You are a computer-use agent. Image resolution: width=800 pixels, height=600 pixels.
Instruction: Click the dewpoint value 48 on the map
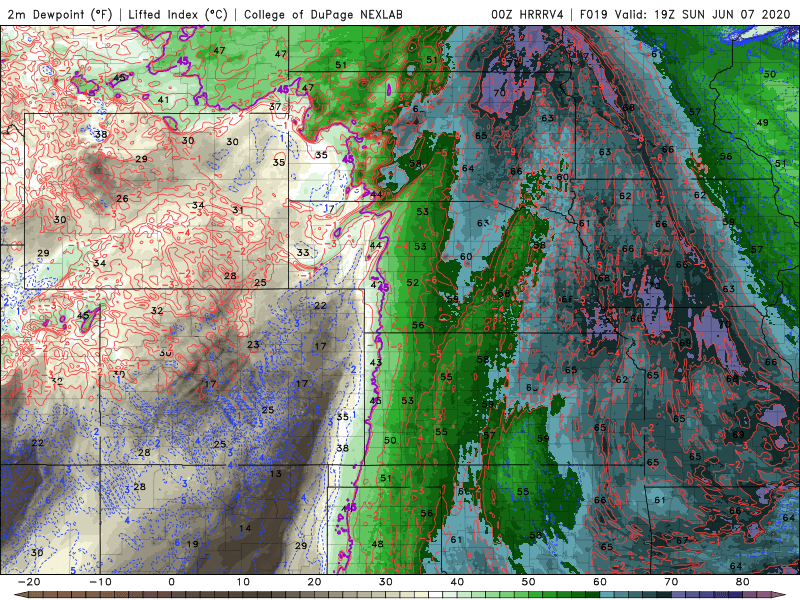(x=378, y=544)
